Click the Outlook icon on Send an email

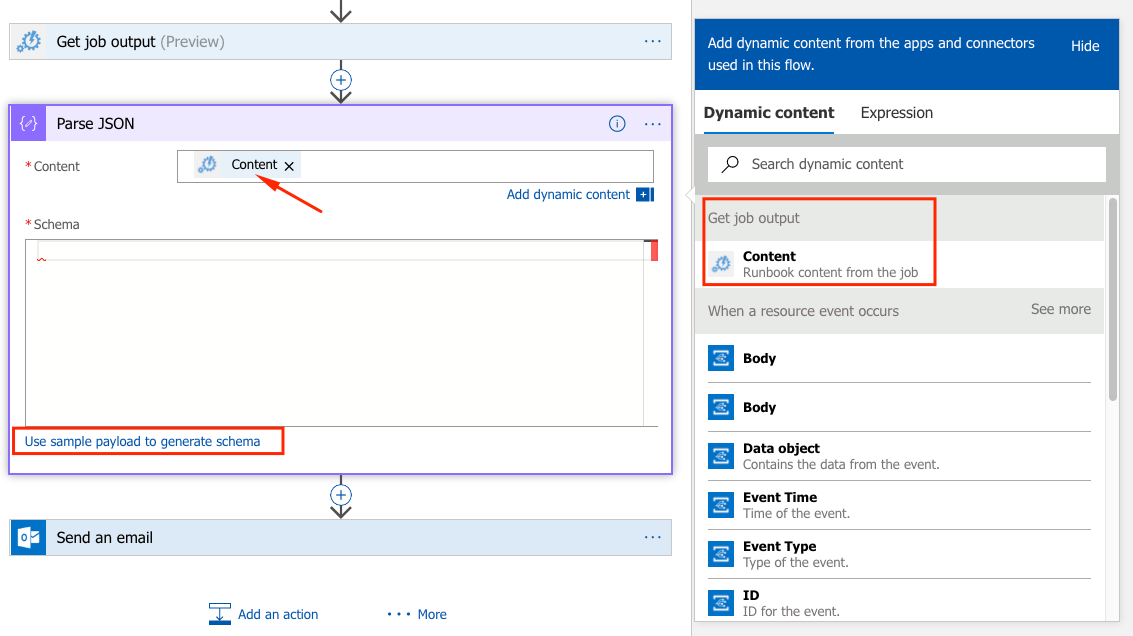click(x=26, y=537)
